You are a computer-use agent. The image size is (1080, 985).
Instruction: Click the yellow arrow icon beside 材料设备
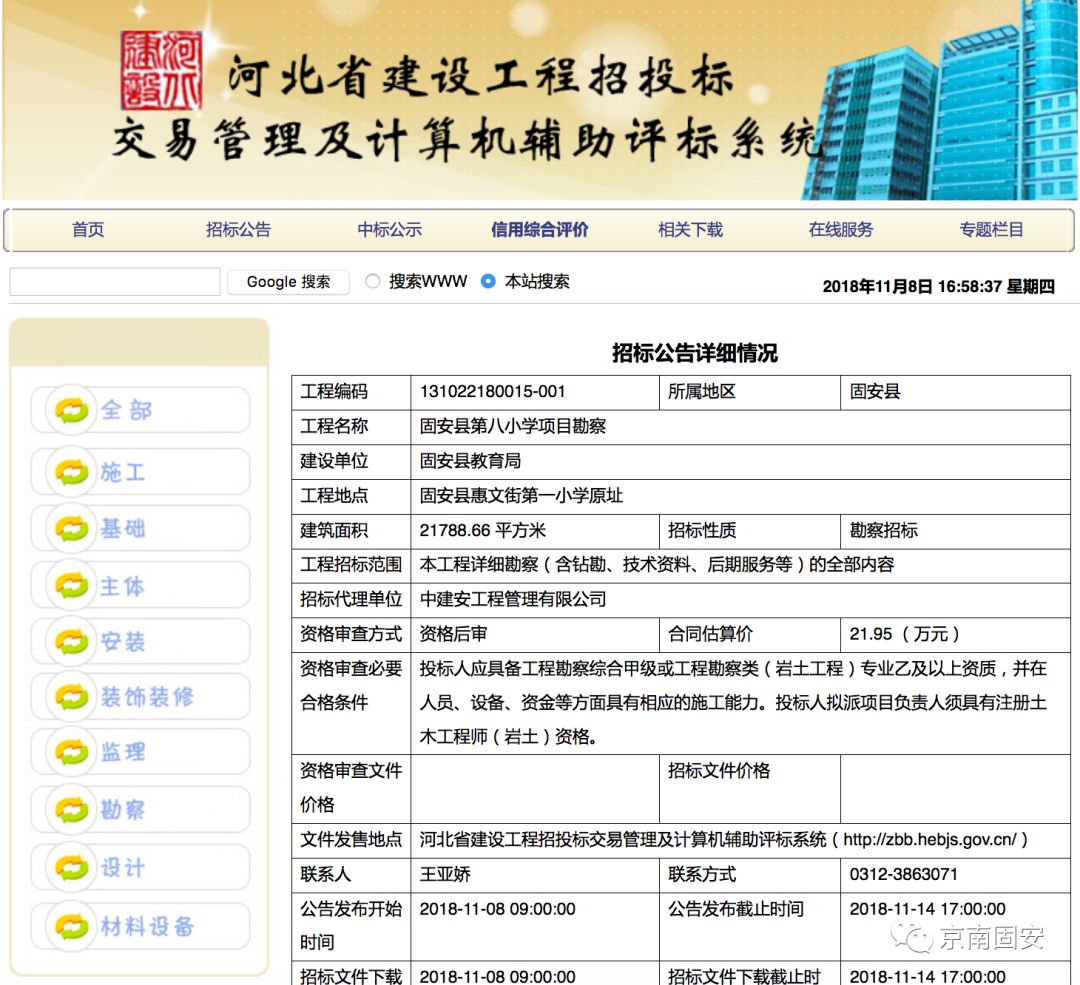pyautogui.click(x=72, y=926)
